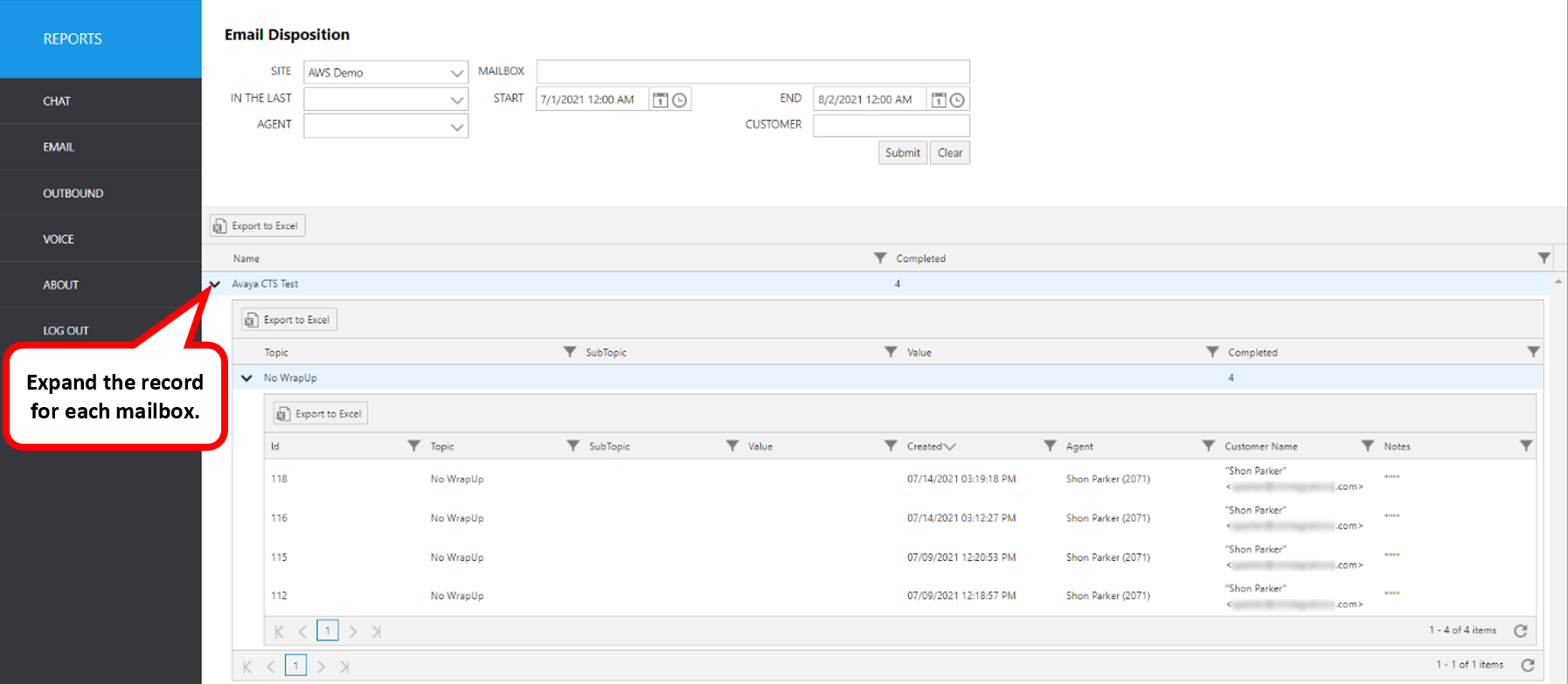Refresh the 1 - 4 of 4 items grid
Viewport: 1568px width, 684px height.
pyautogui.click(x=1520, y=631)
